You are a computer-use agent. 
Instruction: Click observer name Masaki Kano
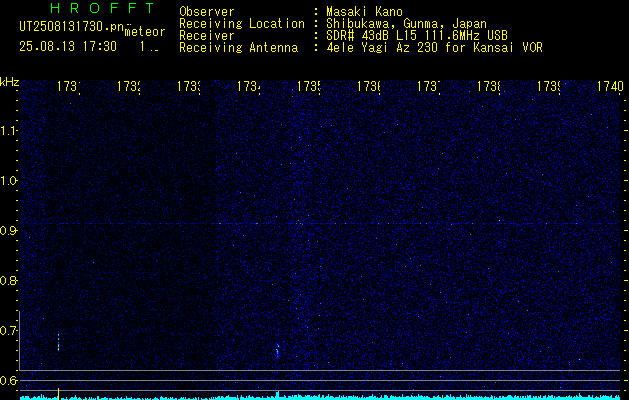click(x=364, y=12)
